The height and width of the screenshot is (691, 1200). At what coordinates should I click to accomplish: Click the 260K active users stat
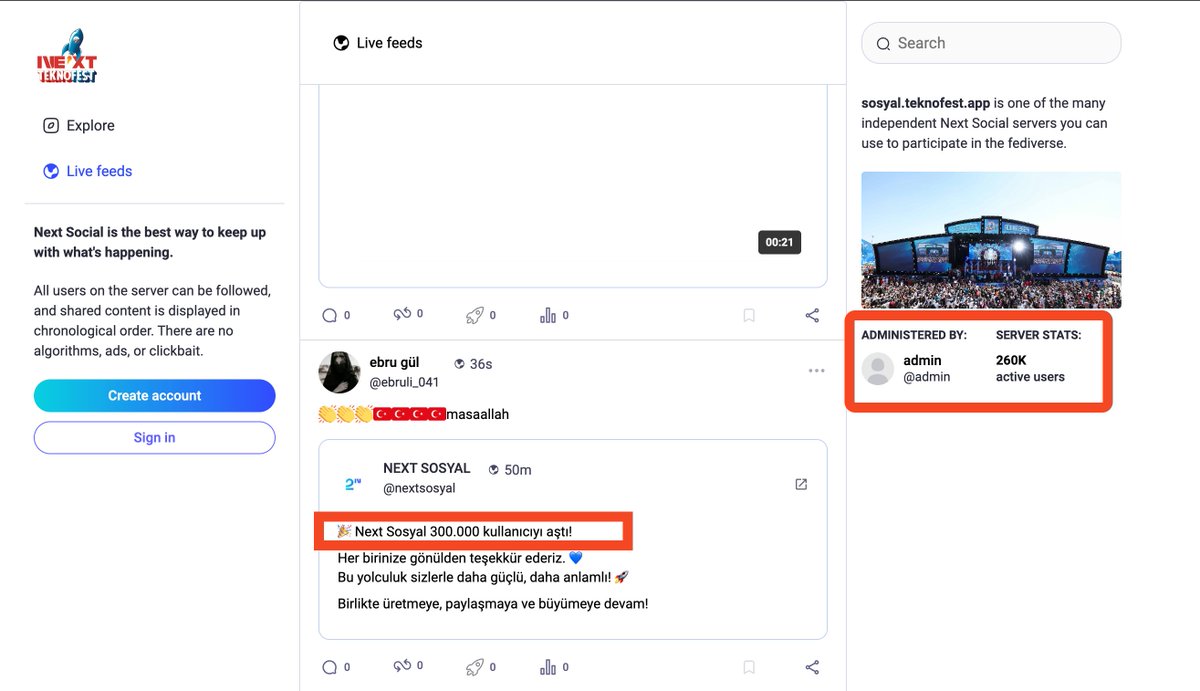pos(1030,368)
